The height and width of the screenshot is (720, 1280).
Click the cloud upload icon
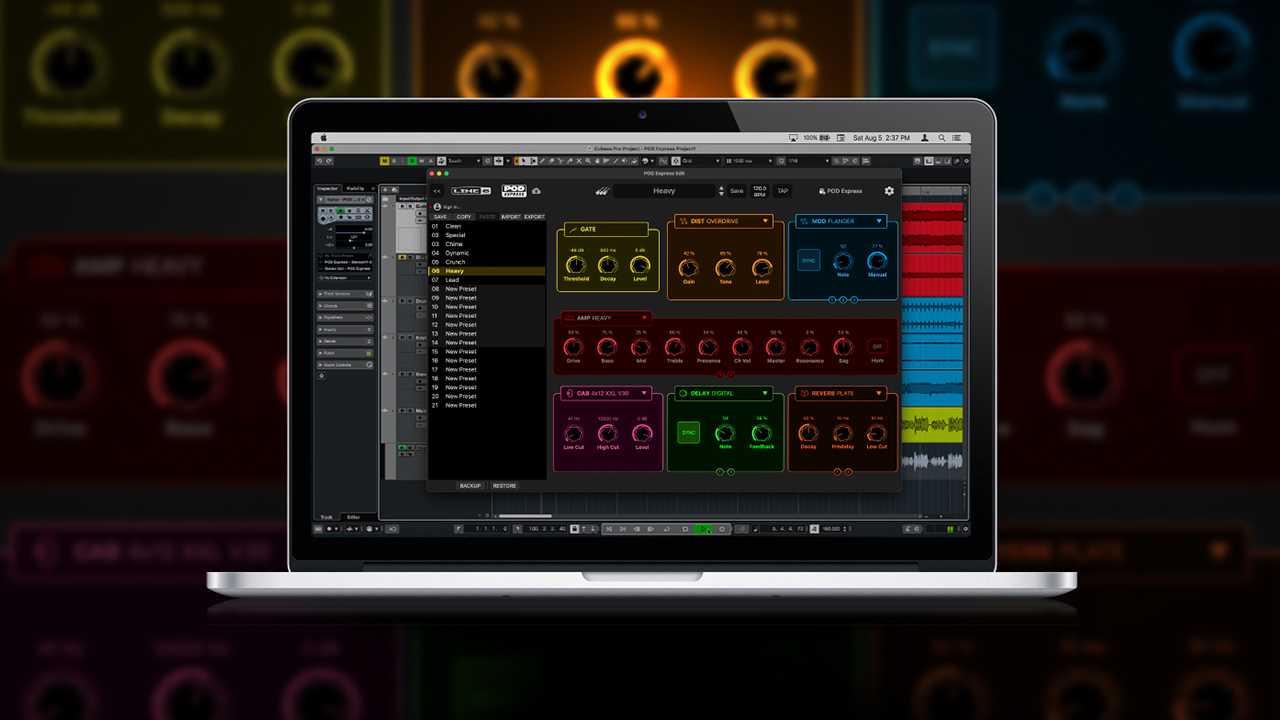536,191
